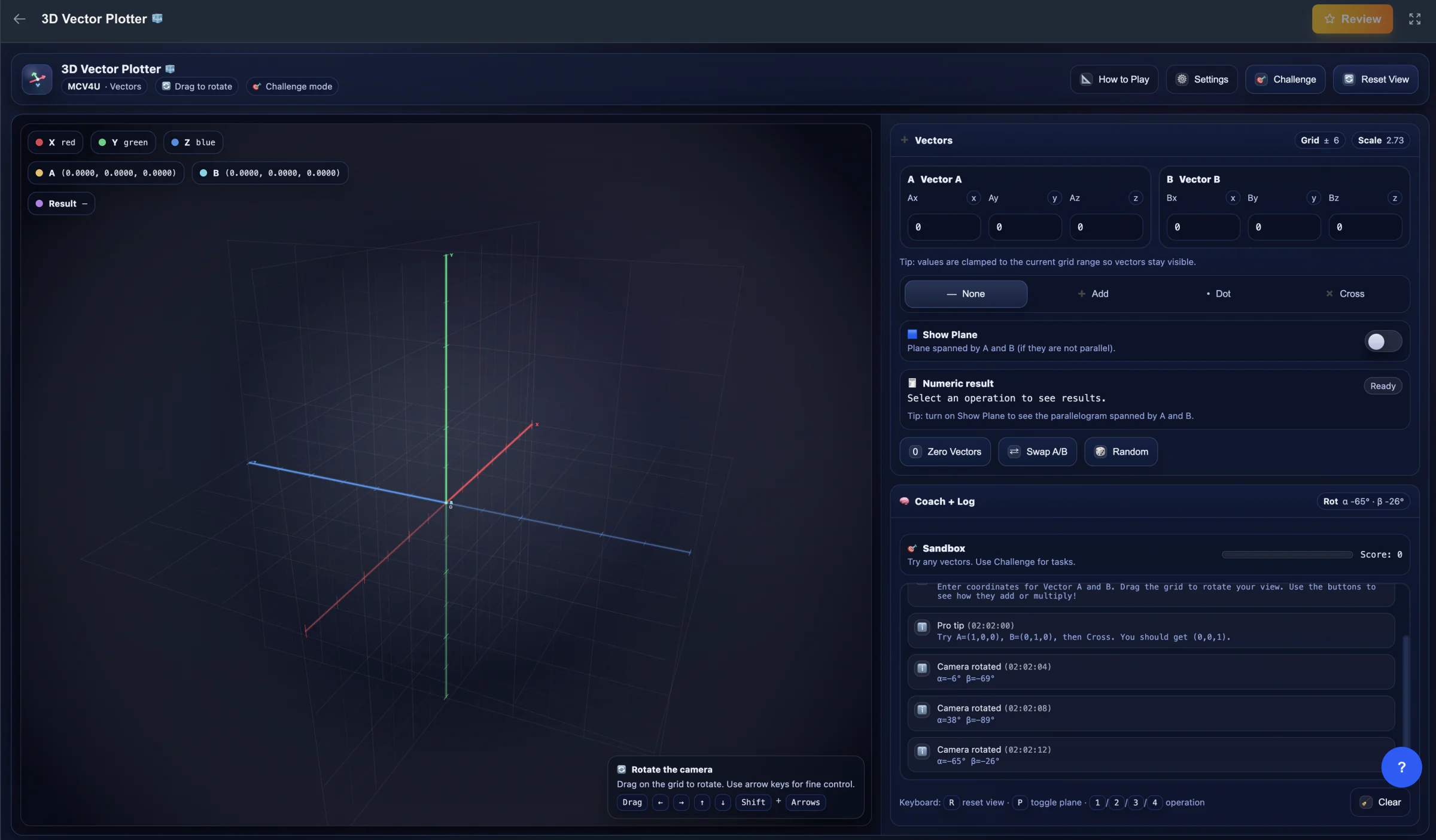Randomize vectors with the Random dice button
This screenshot has width=1436, height=840.
click(x=1121, y=452)
